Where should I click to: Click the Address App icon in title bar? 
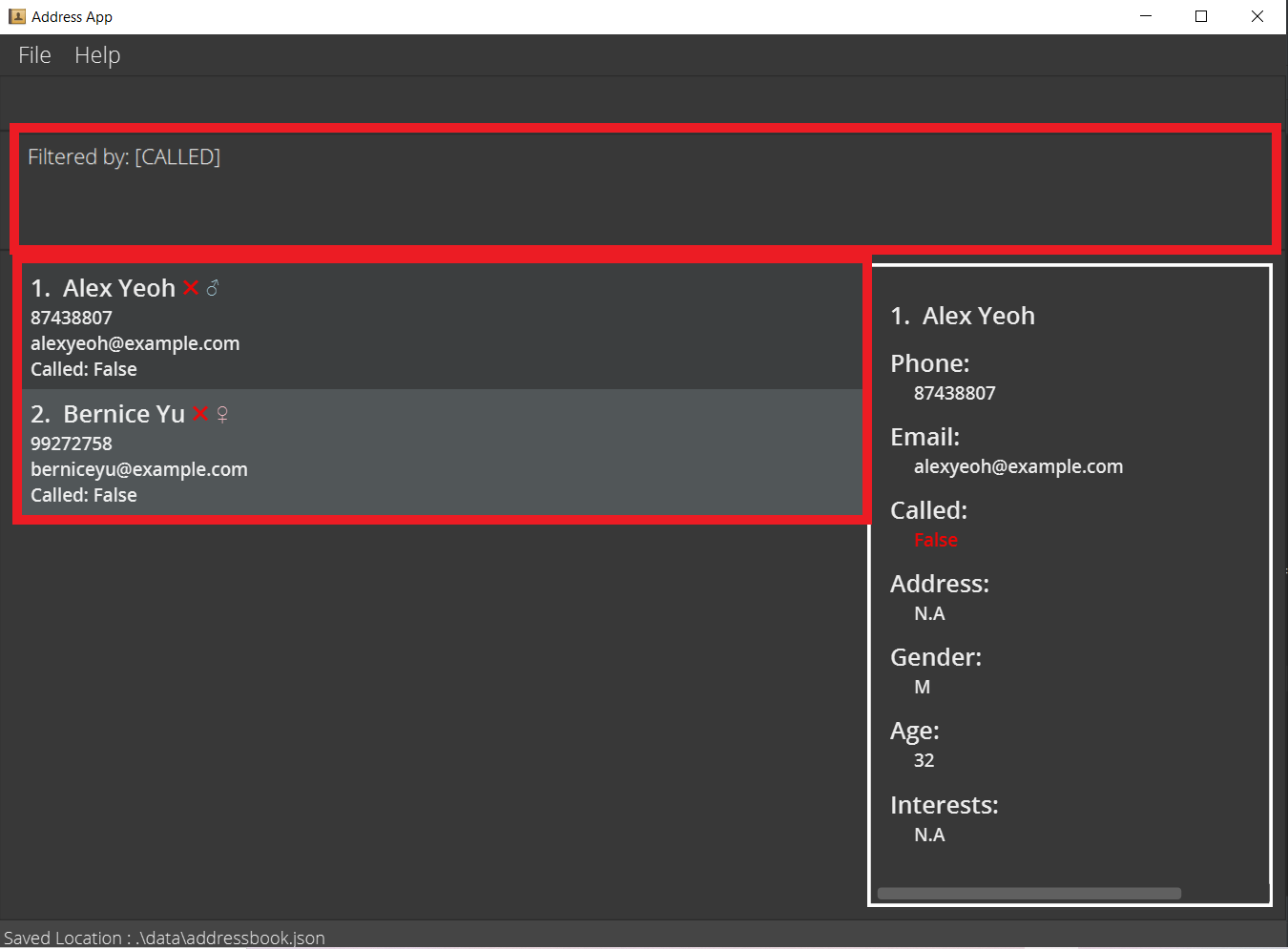click(17, 17)
